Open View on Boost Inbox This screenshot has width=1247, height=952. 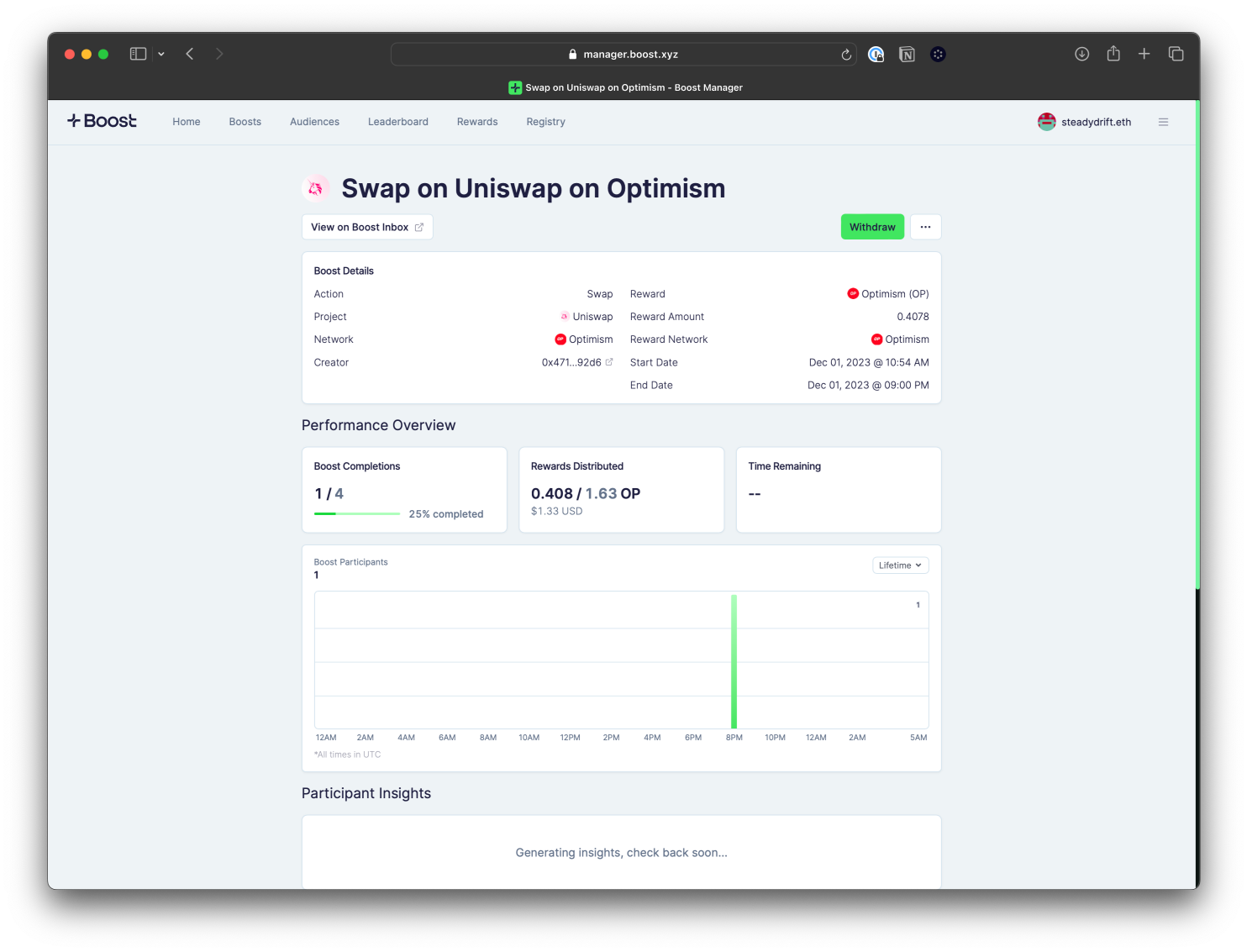pos(366,227)
